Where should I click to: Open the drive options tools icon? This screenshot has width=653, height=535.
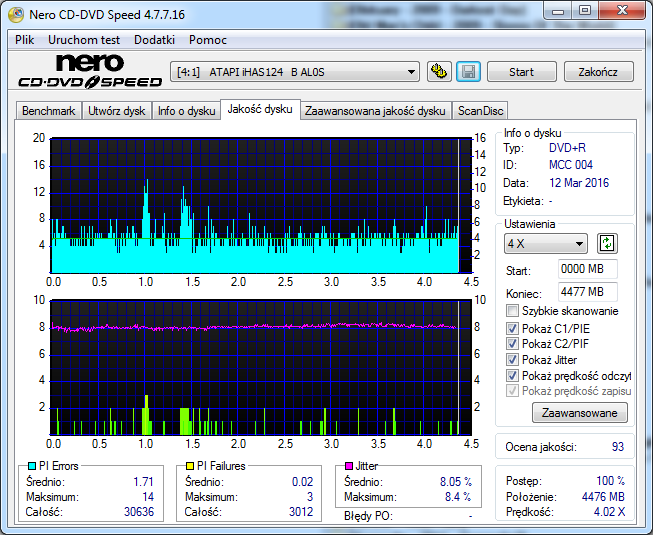439,72
